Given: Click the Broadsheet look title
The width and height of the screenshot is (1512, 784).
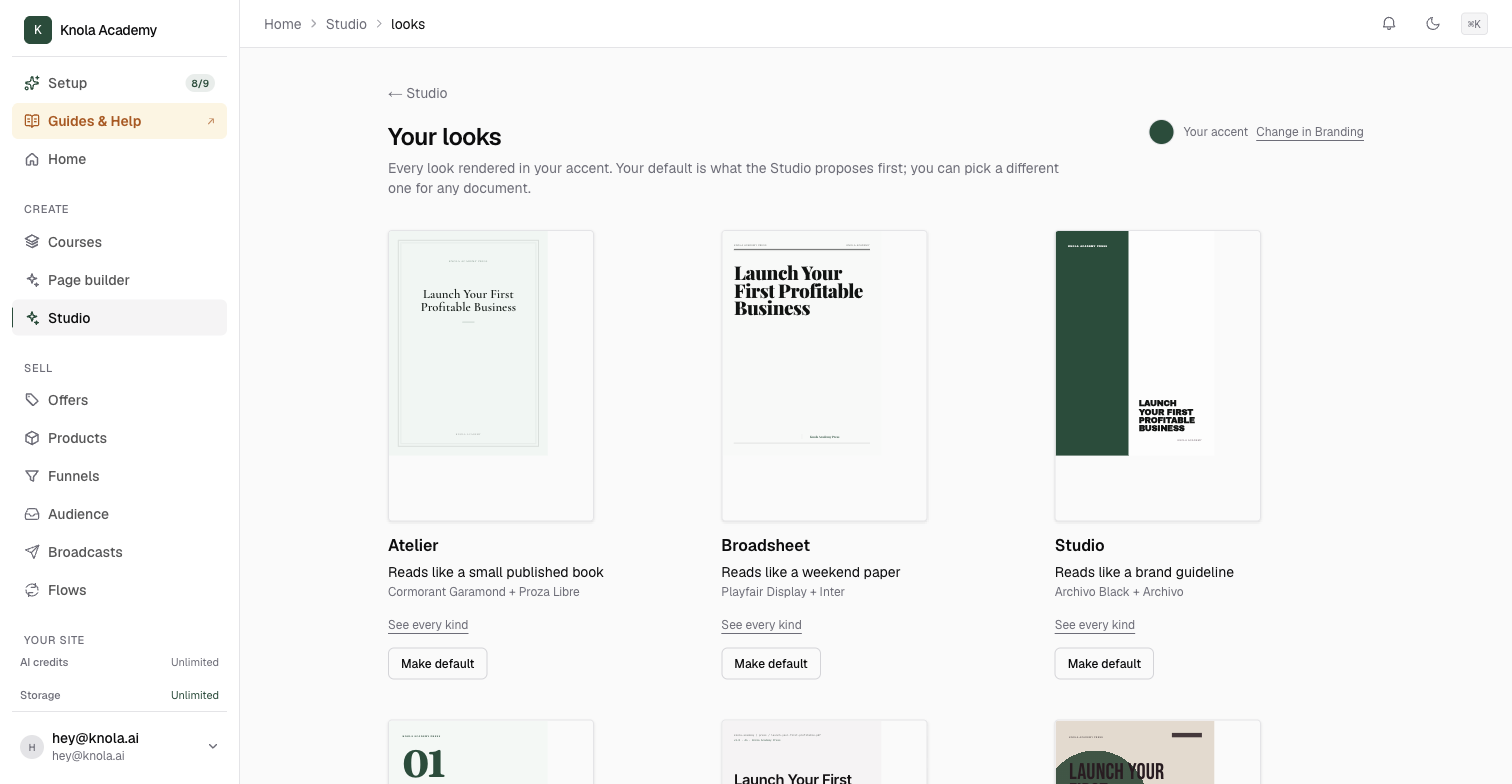Looking at the screenshot, I should (x=765, y=545).
